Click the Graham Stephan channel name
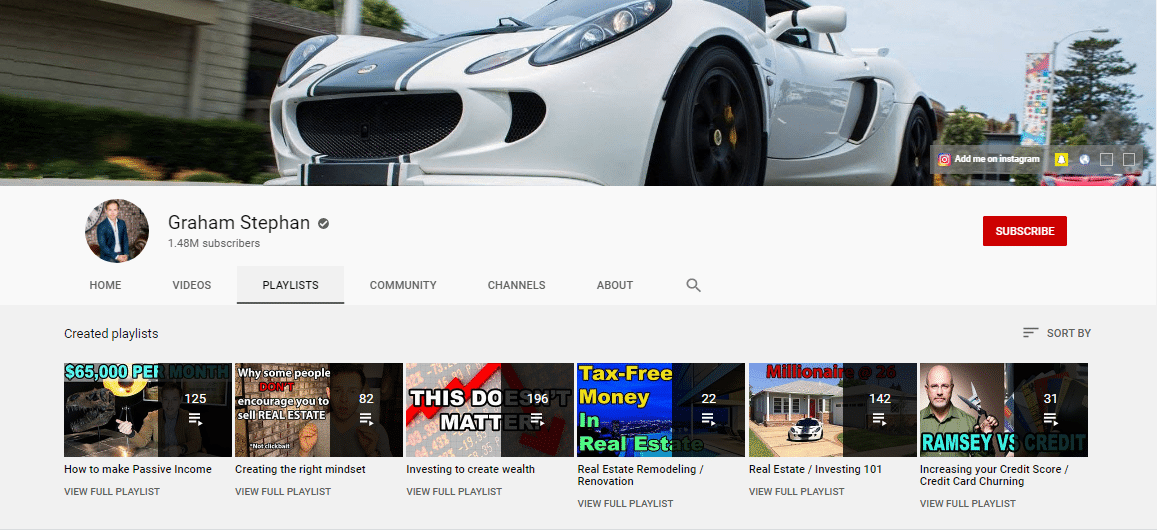This screenshot has height=531, width=1157. (239, 223)
